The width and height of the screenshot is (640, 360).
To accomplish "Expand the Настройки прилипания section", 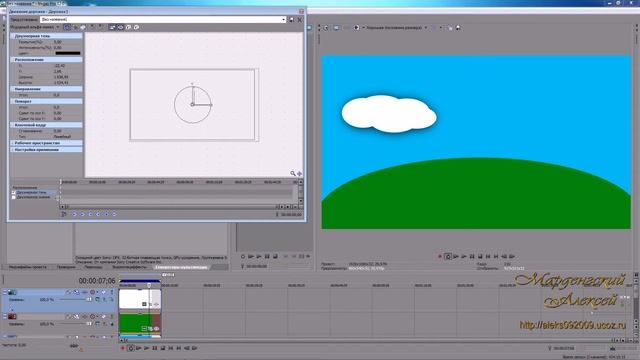I will click(x=12, y=149).
